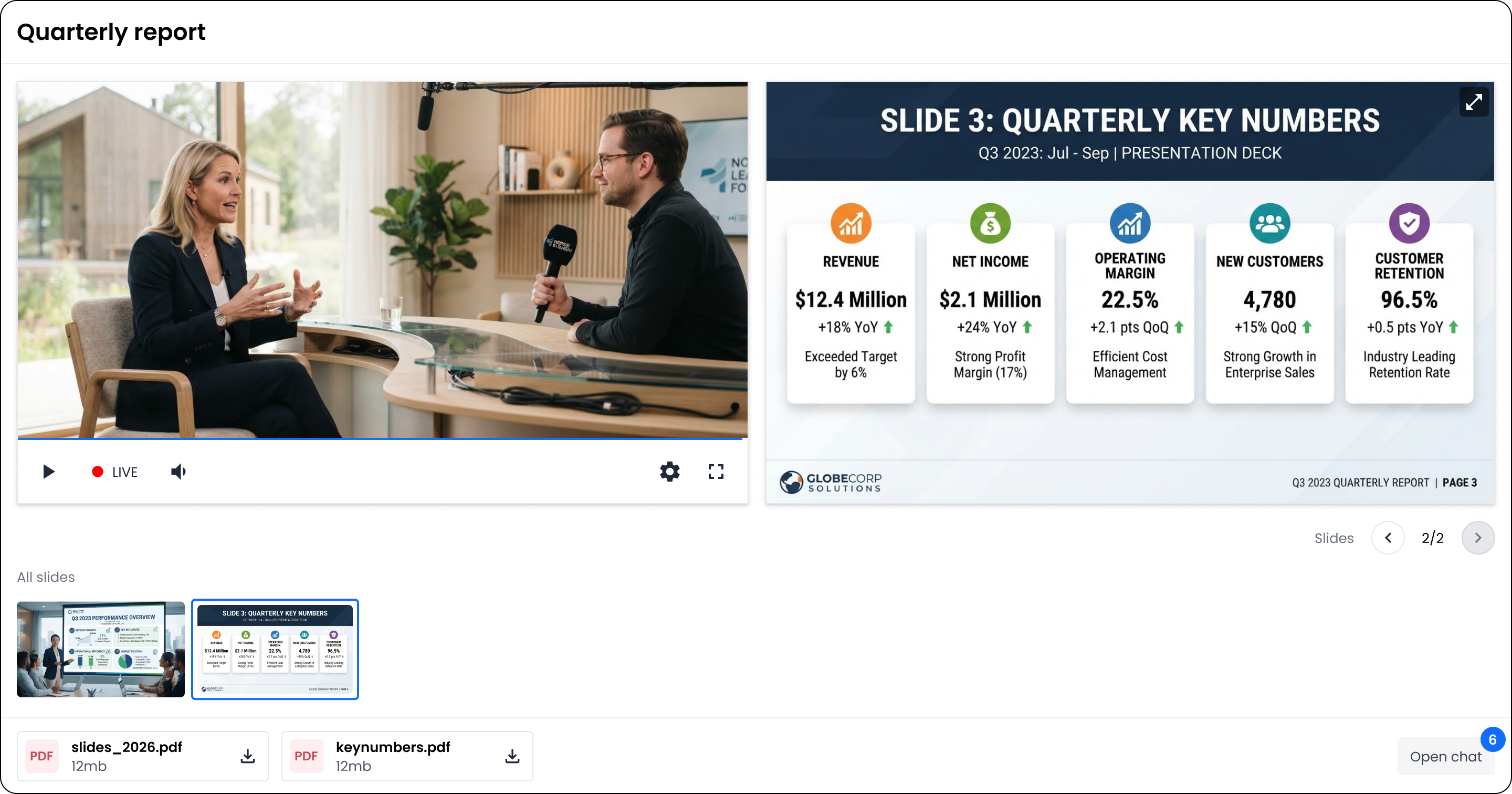This screenshot has height=794, width=1512.
Task: Click the slides_2026.pdf file name
Action: pos(127,747)
